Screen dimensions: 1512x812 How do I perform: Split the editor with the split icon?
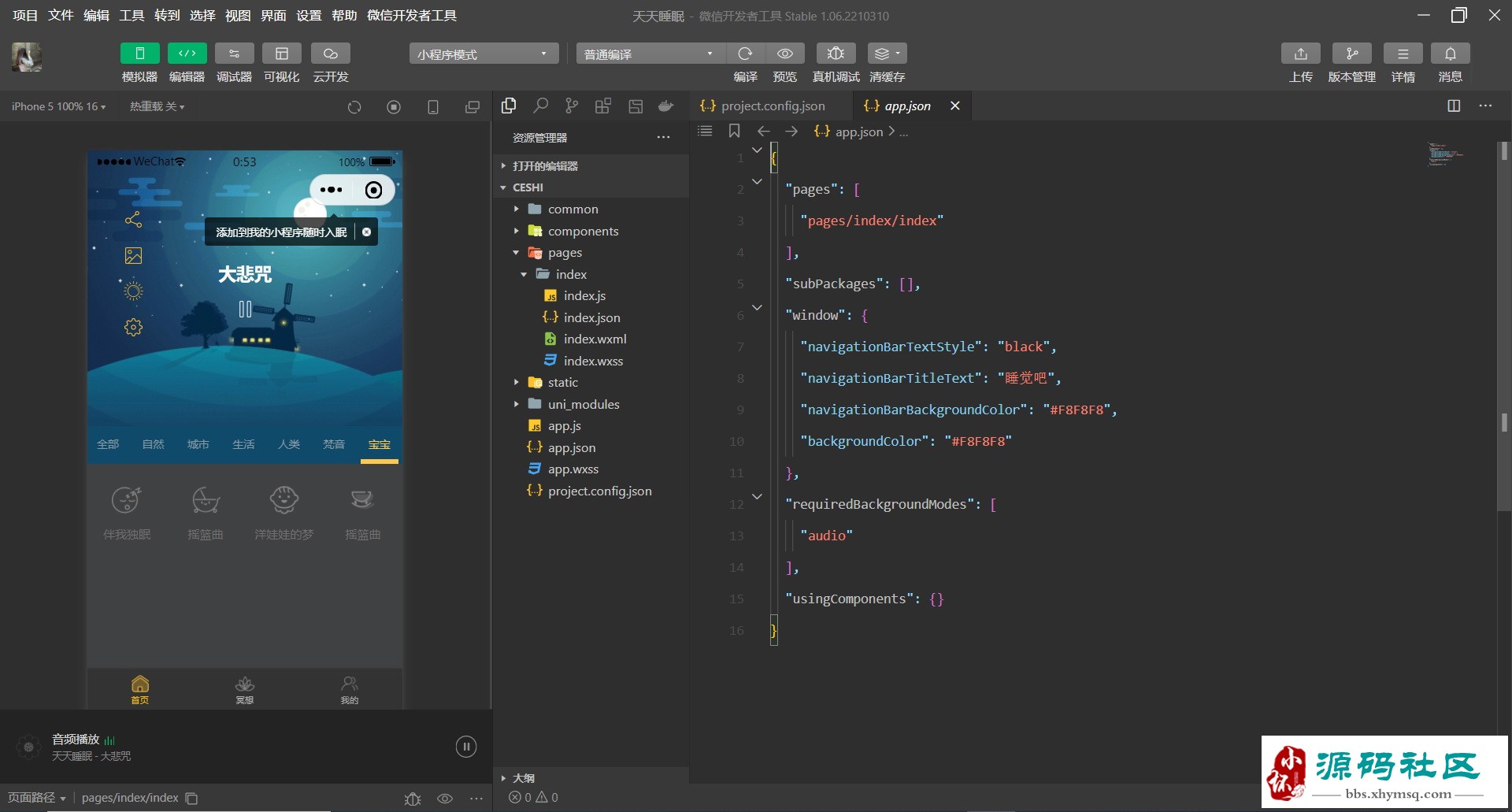1454,106
